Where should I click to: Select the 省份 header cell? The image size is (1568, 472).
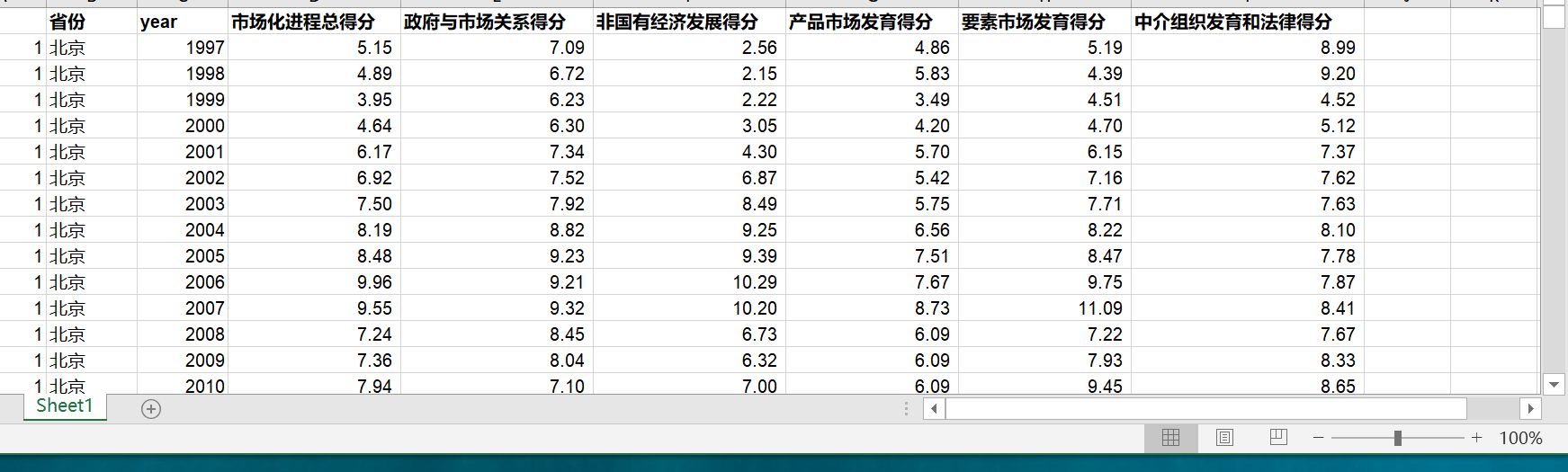pyautogui.click(x=92, y=22)
